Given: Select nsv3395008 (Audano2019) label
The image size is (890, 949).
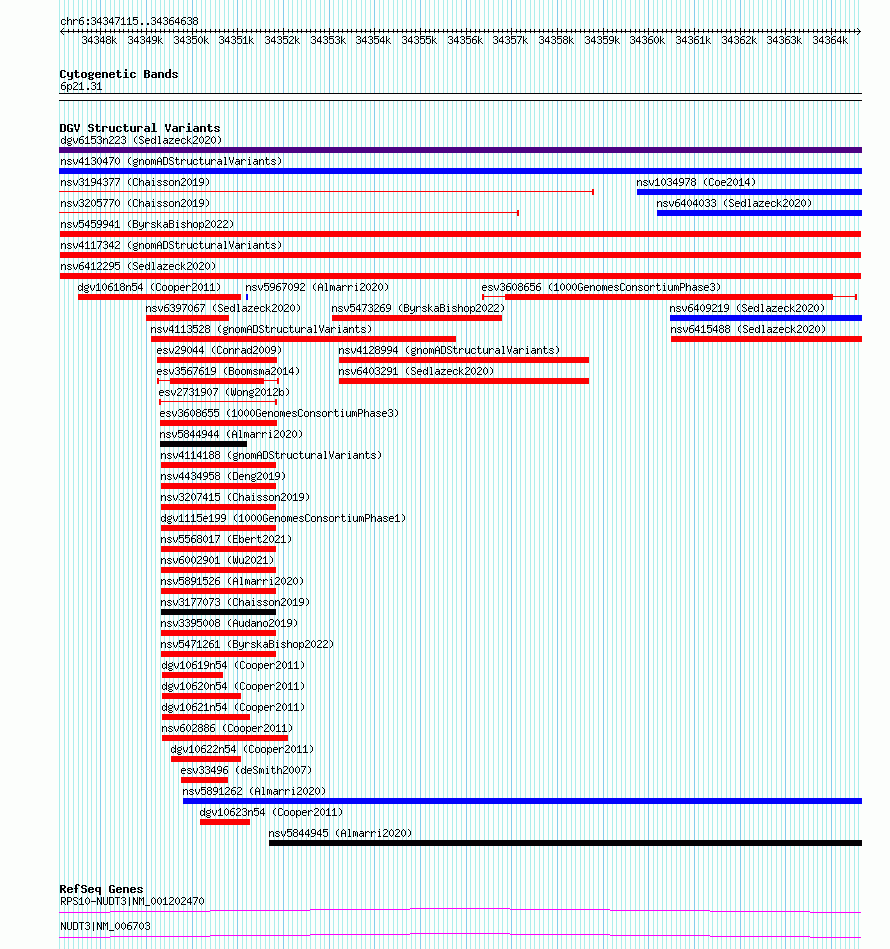Looking at the screenshot, I should tap(229, 623).
